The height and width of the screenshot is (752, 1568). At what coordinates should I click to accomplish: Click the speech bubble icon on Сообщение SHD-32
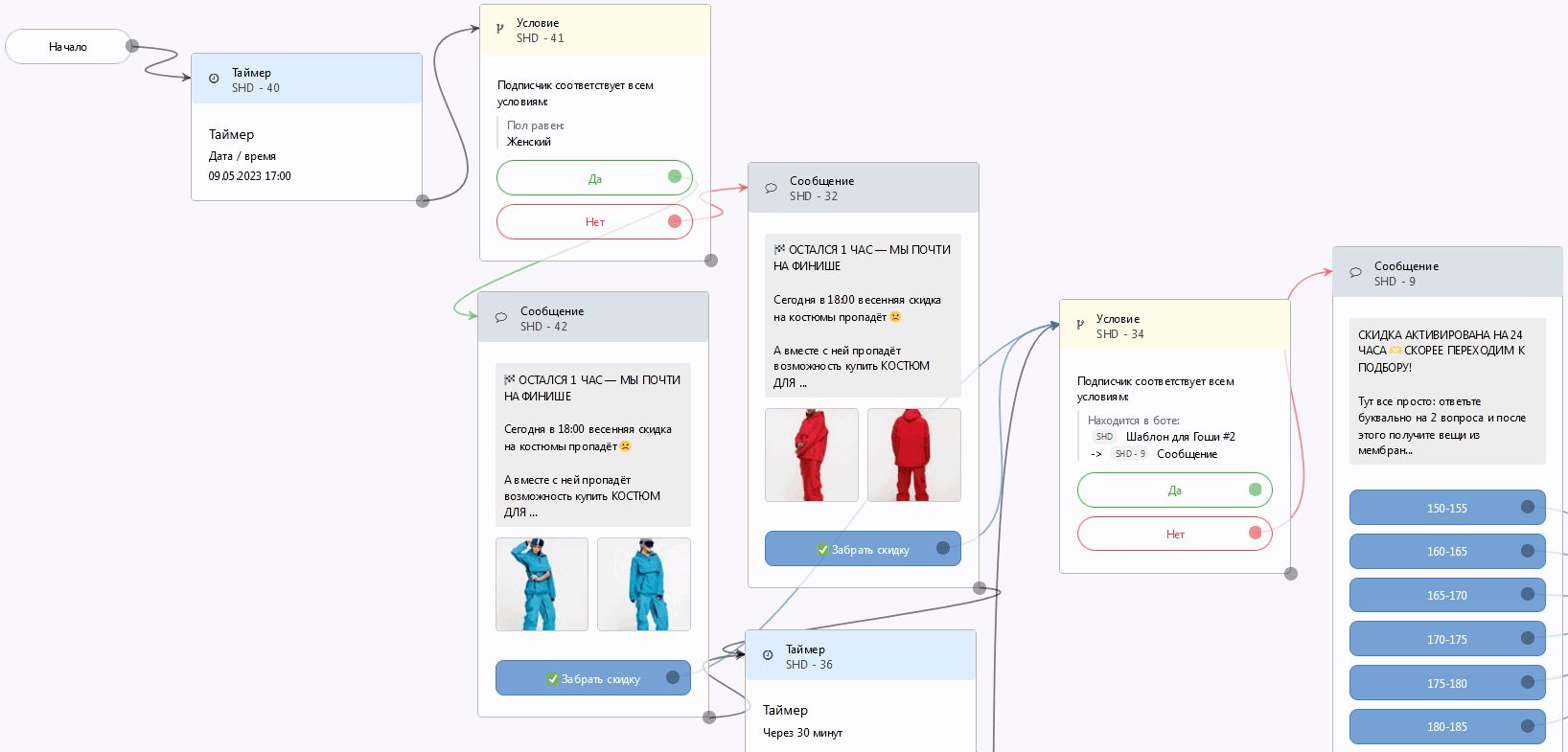click(x=771, y=188)
